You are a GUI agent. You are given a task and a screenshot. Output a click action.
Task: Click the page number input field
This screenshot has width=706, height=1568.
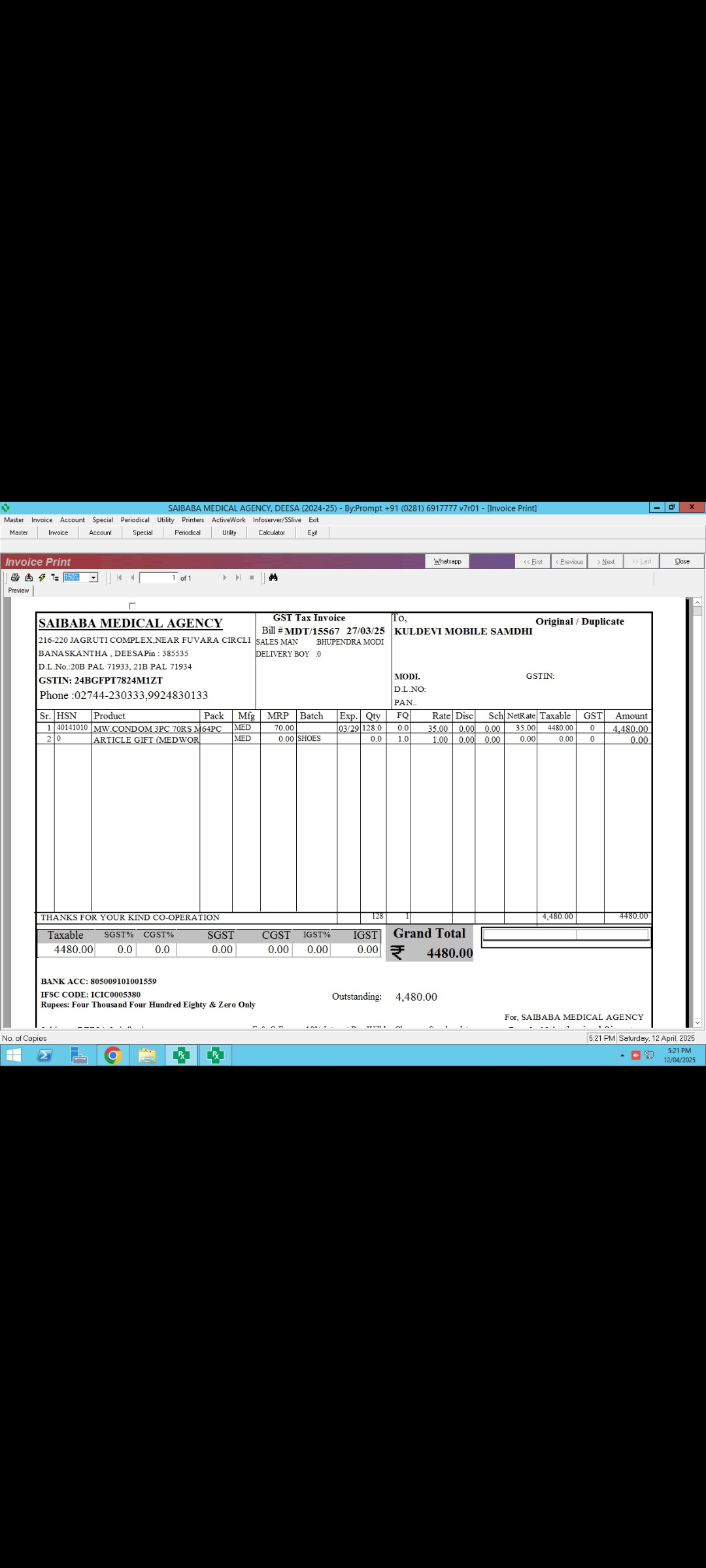(158, 578)
